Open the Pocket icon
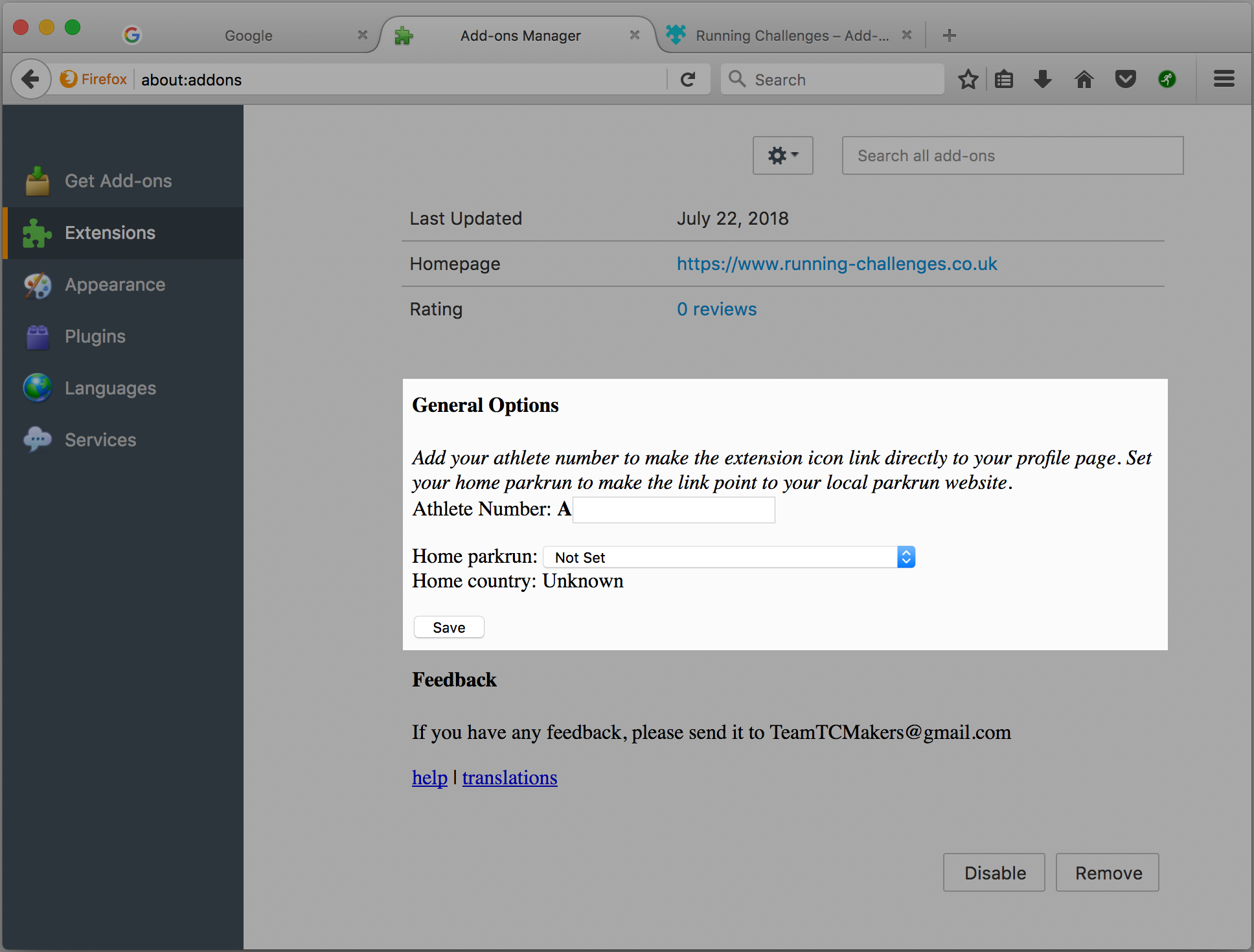The height and width of the screenshot is (952, 1254). 1125,80
